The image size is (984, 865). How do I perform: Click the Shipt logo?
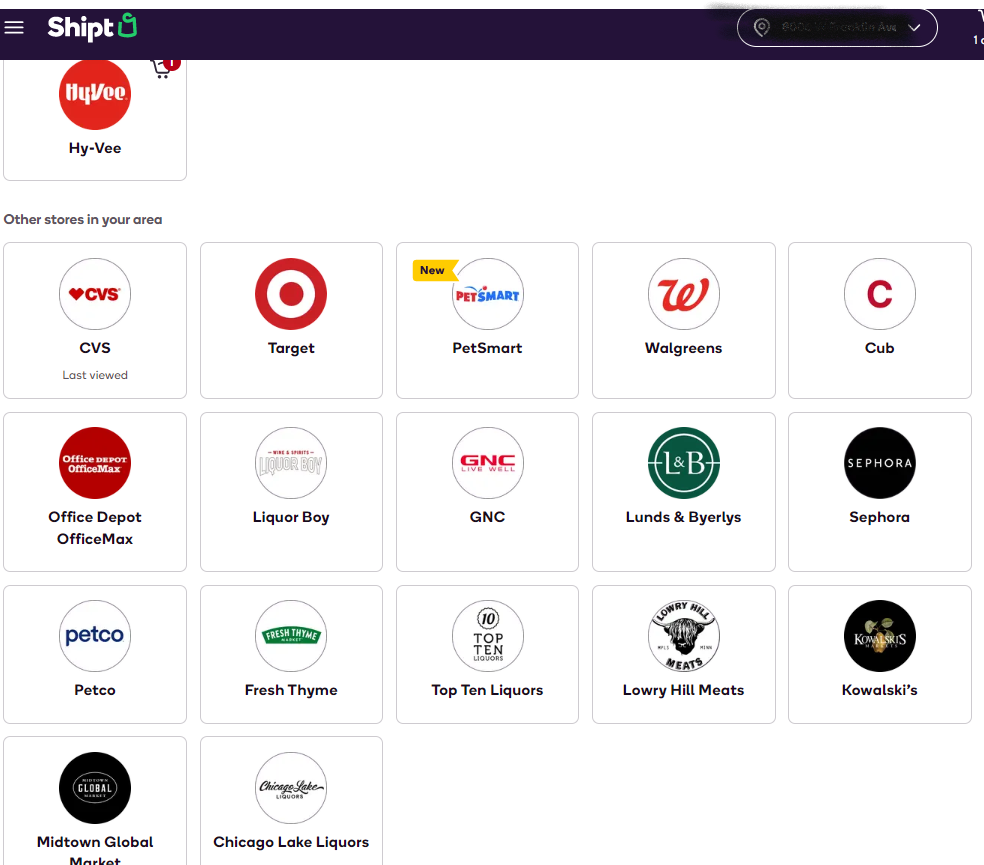pyautogui.click(x=91, y=27)
